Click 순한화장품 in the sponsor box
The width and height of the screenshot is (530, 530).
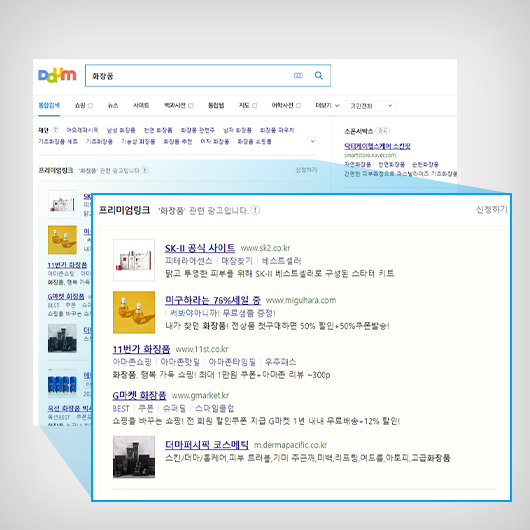(x=425, y=164)
